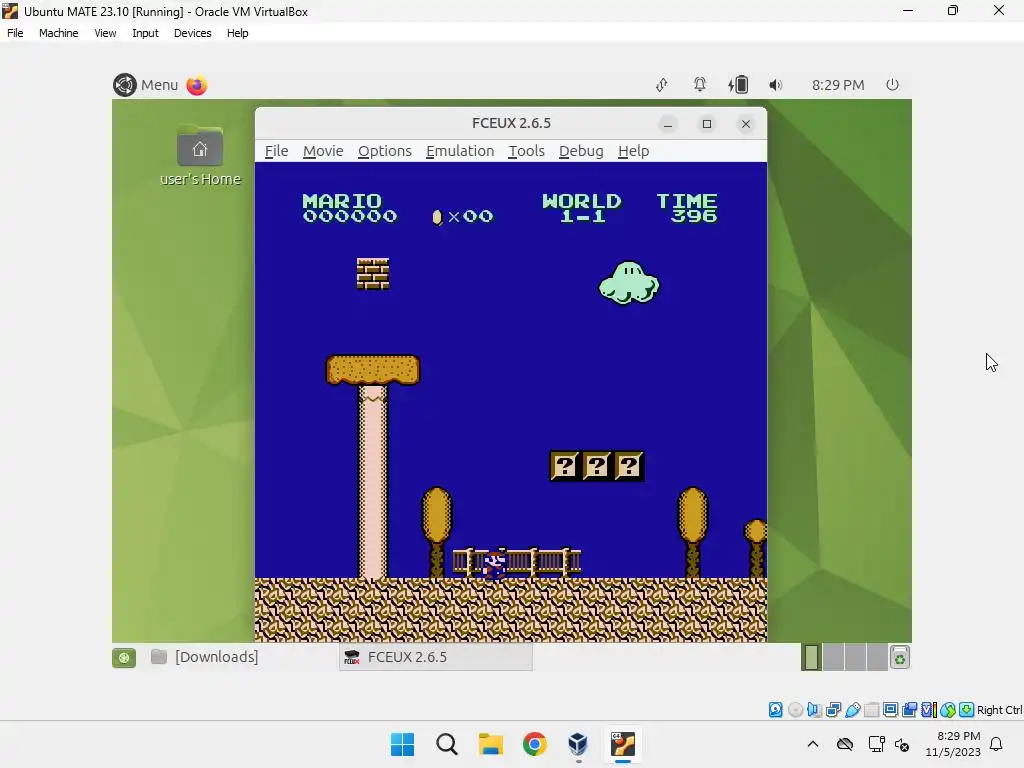Open Google Chrome from Windows taskbar
This screenshot has height=768, width=1024.
534,744
